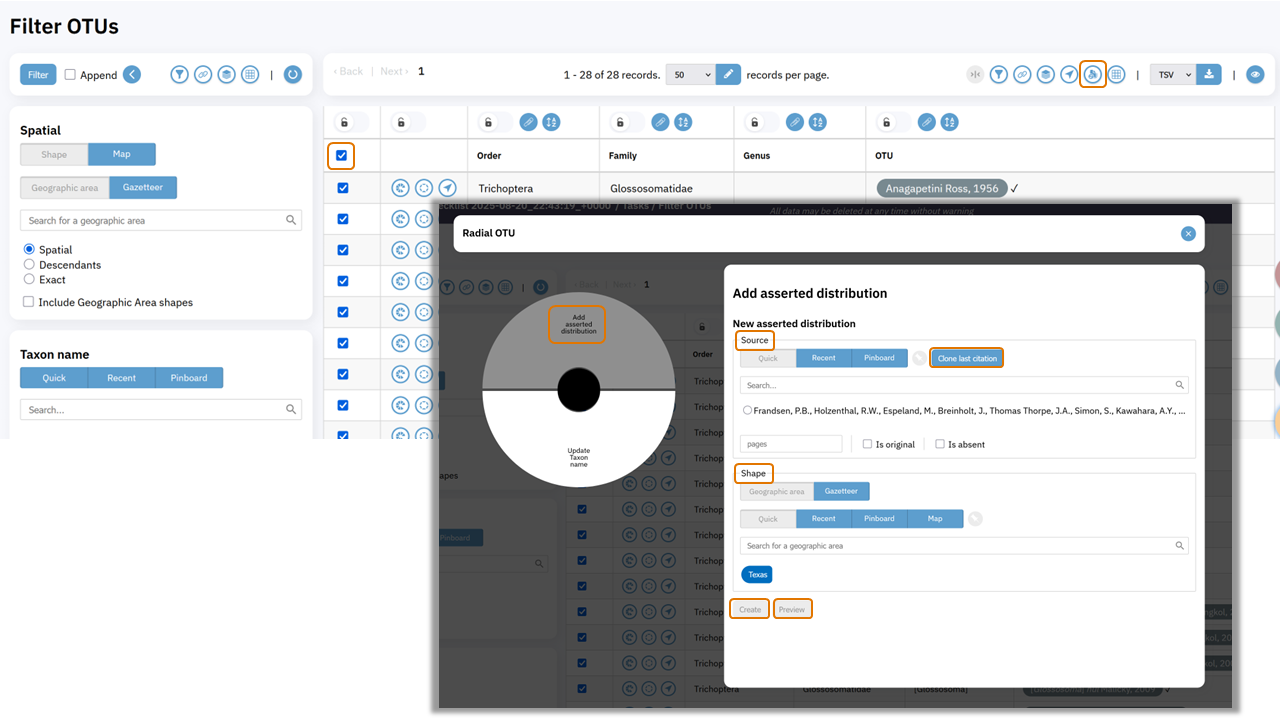
Task: Open the TSV format dropdown
Action: (1172, 74)
